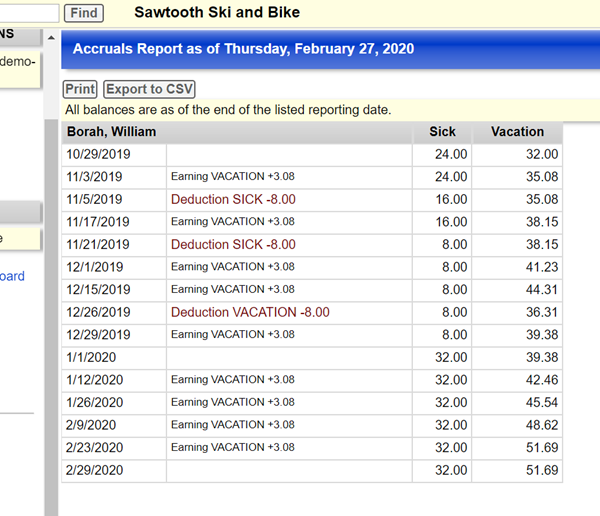600x516 pixels.
Task: Focus the search field beside Find
Action: click(x=29, y=13)
